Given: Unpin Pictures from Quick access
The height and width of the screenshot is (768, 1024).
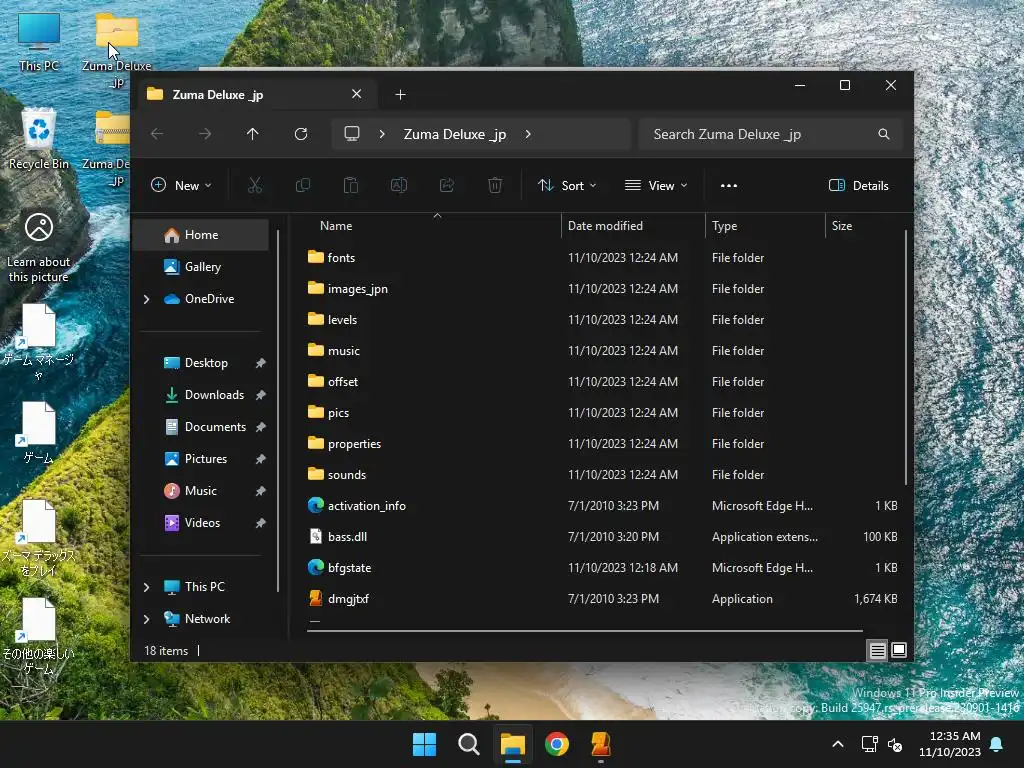Looking at the screenshot, I should tap(261, 459).
